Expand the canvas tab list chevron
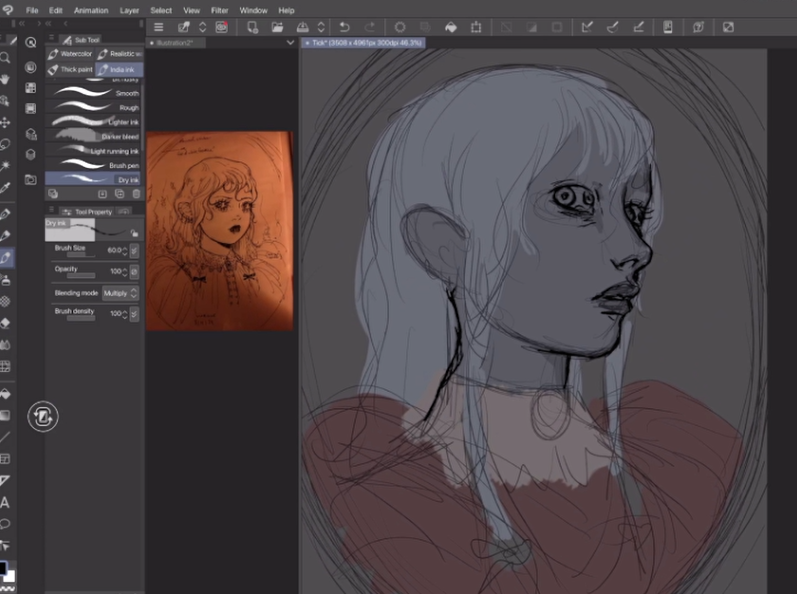The image size is (797, 594). [290, 43]
